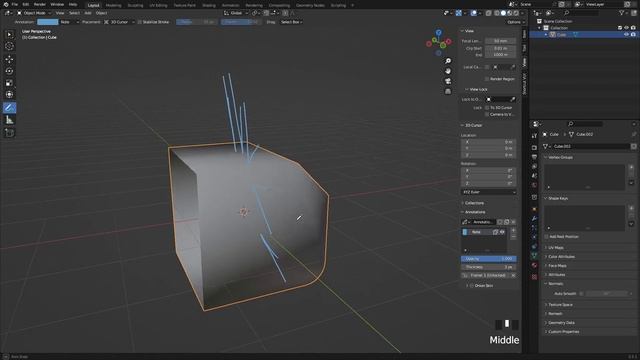Select the Select Box tool at top of toolbar
The image size is (640, 360).
click(x=9, y=34)
